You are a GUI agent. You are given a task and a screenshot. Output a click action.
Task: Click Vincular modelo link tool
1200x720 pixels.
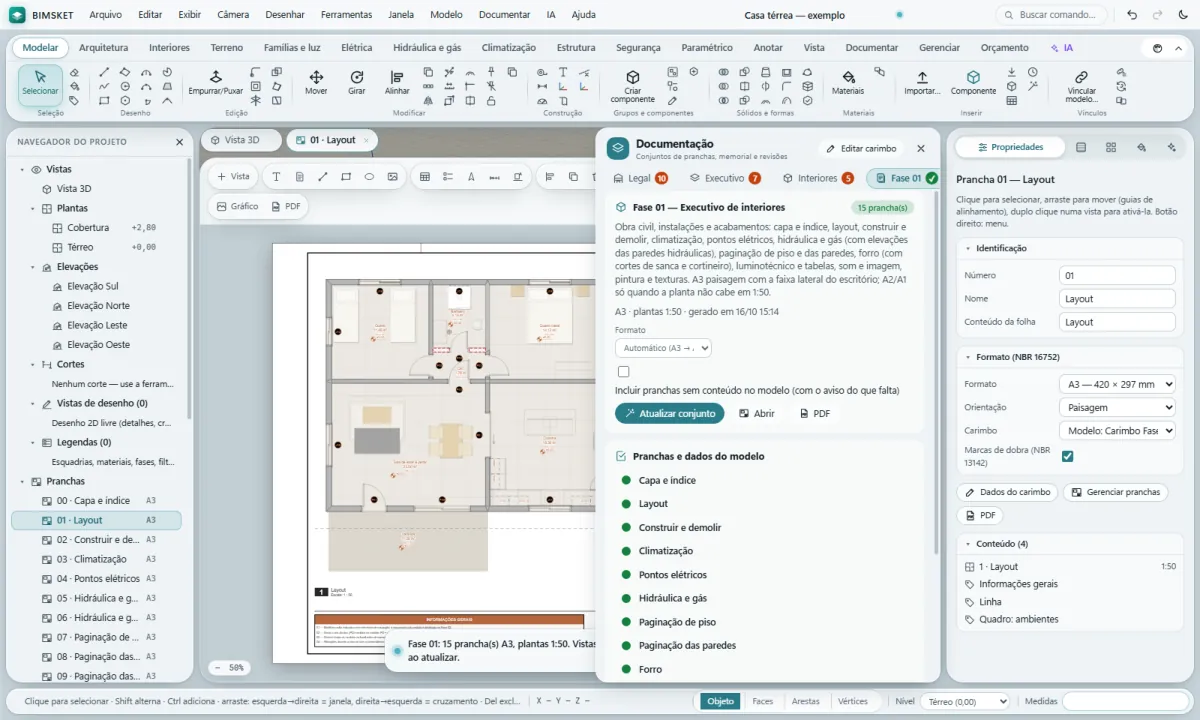1081,86
